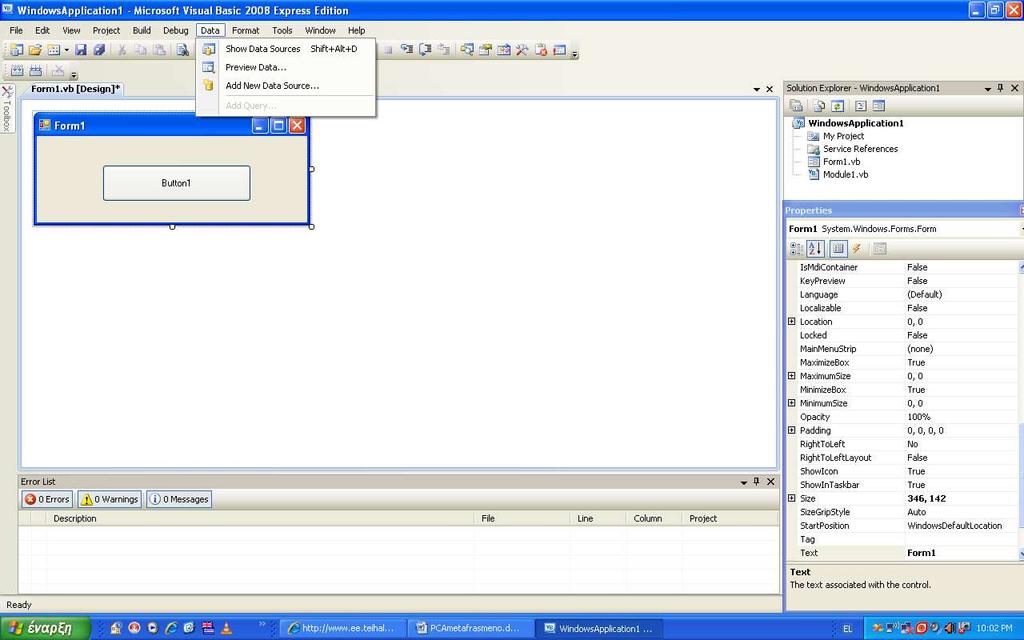Click the Find in Files toolbar icon
This screenshot has height=640, width=1024.
click(x=183, y=50)
